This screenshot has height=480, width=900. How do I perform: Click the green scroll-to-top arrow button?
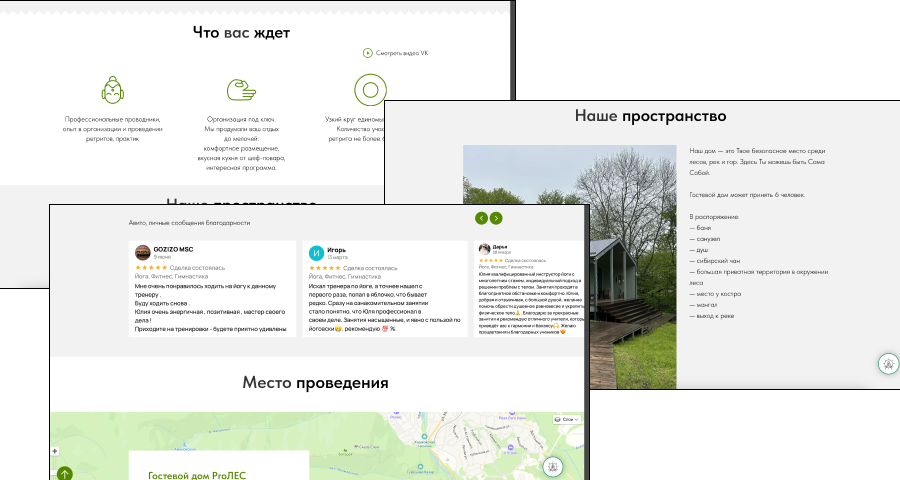point(64,474)
